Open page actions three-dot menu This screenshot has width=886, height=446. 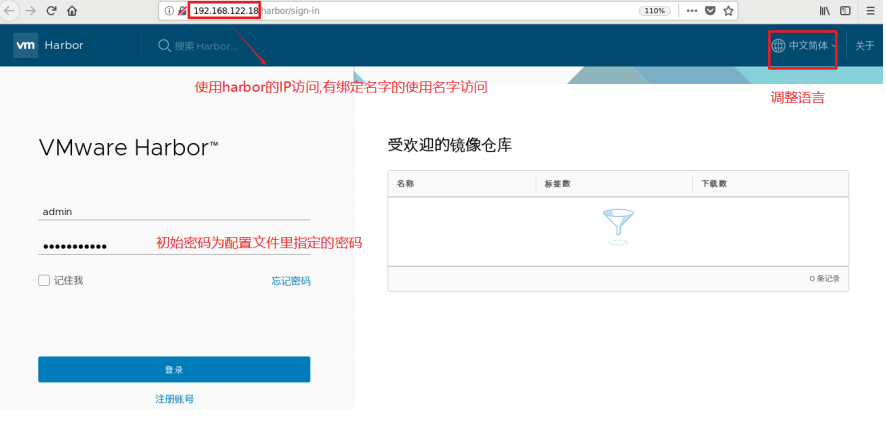(692, 11)
